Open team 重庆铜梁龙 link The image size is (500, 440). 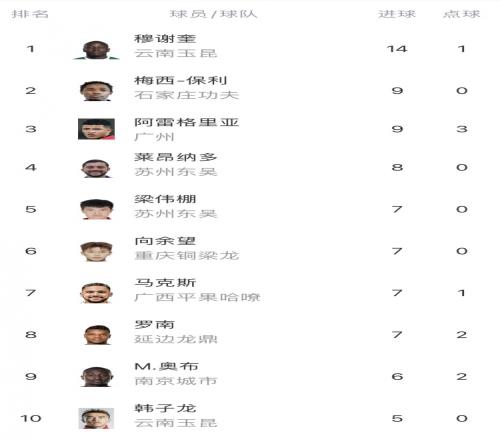pyautogui.click(x=187, y=255)
